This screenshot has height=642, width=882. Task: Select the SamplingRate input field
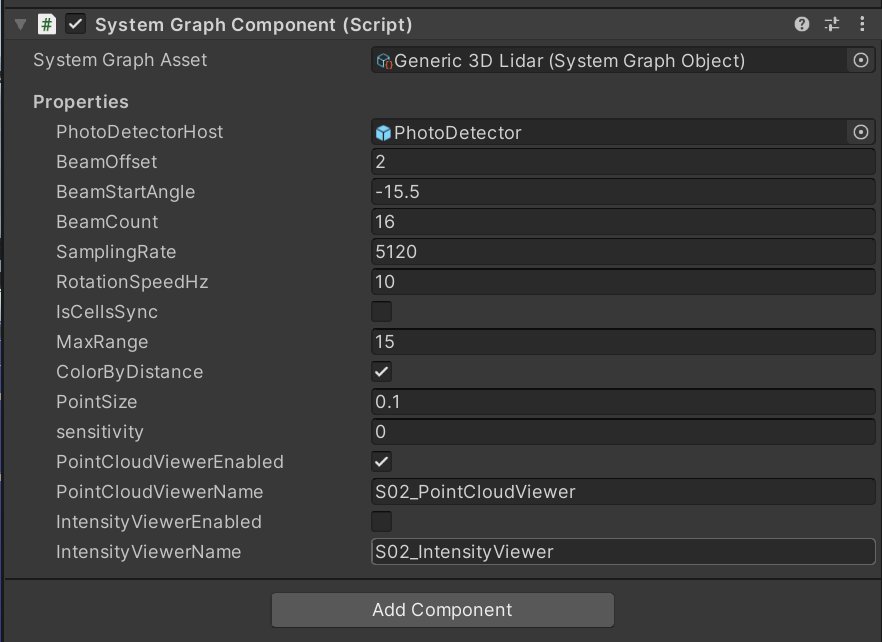622,252
